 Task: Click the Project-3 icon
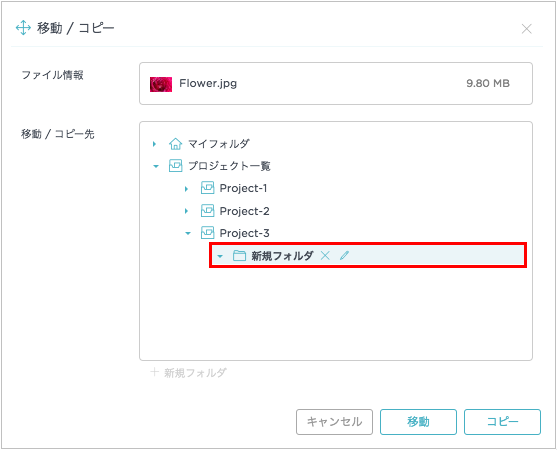point(207,233)
